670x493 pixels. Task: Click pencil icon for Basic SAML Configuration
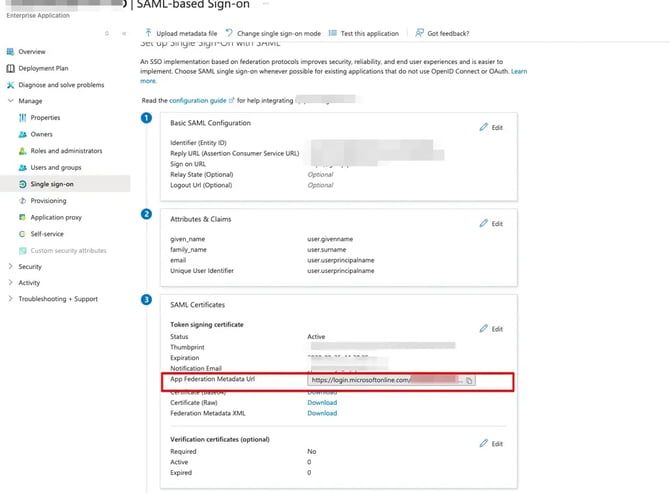tap(483, 127)
